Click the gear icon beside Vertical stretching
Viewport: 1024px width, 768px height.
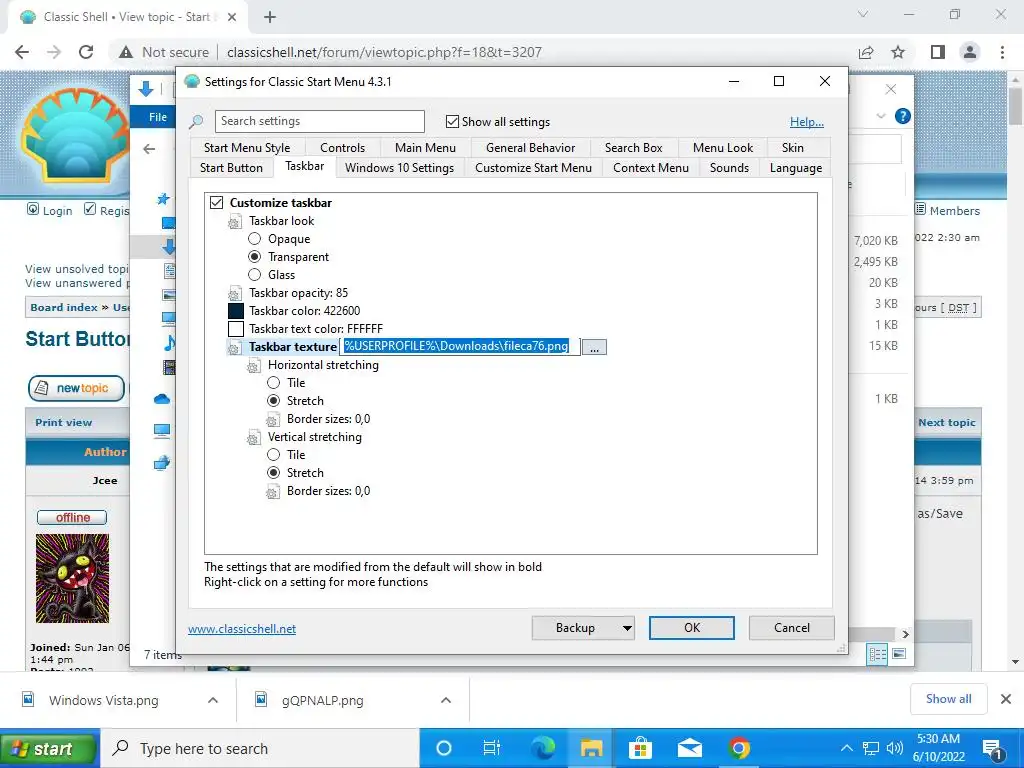point(253,438)
